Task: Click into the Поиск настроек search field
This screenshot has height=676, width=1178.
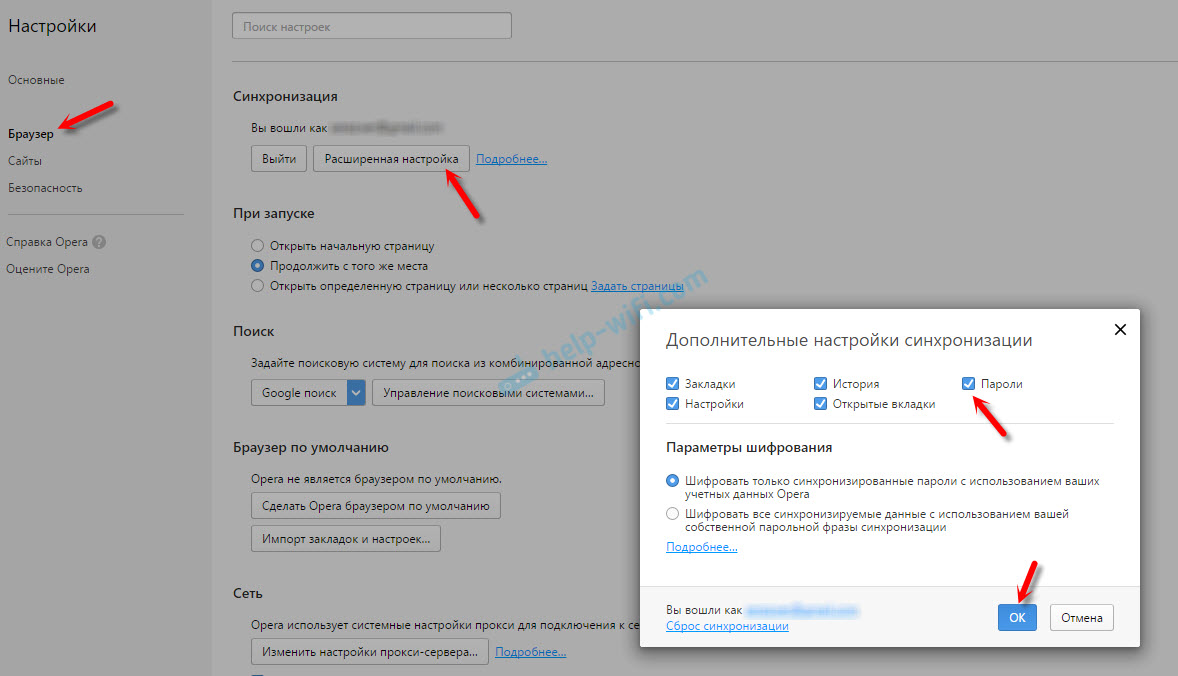Action: pyautogui.click(x=372, y=26)
